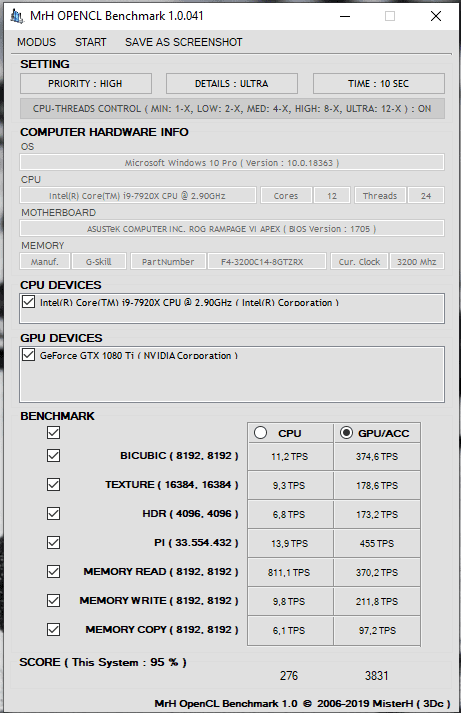Click the HDR GPU result 173,2 TPS

pyautogui.click(x=377, y=514)
